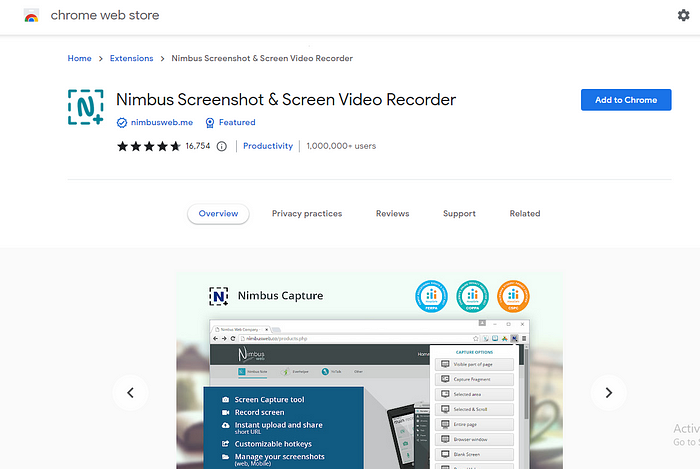The height and width of the screenshot is (469, 700).
Task: Click the five-star rating stars
Action: (149, 146)
